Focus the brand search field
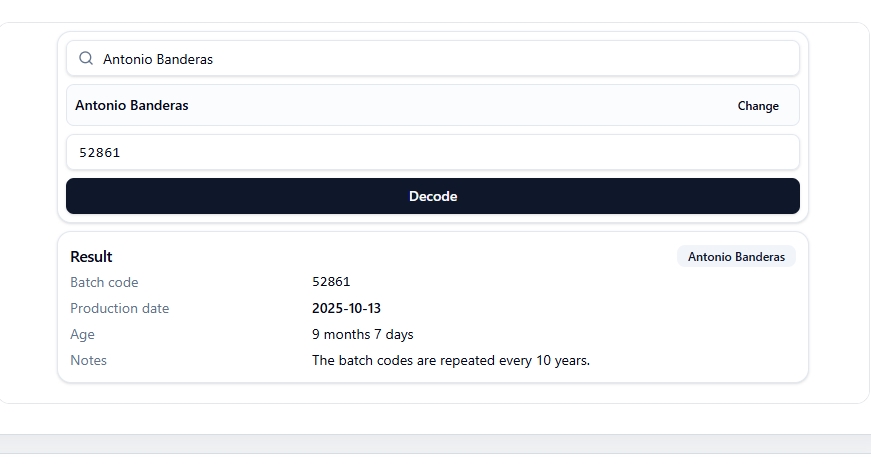 click(x=433, y=58)
